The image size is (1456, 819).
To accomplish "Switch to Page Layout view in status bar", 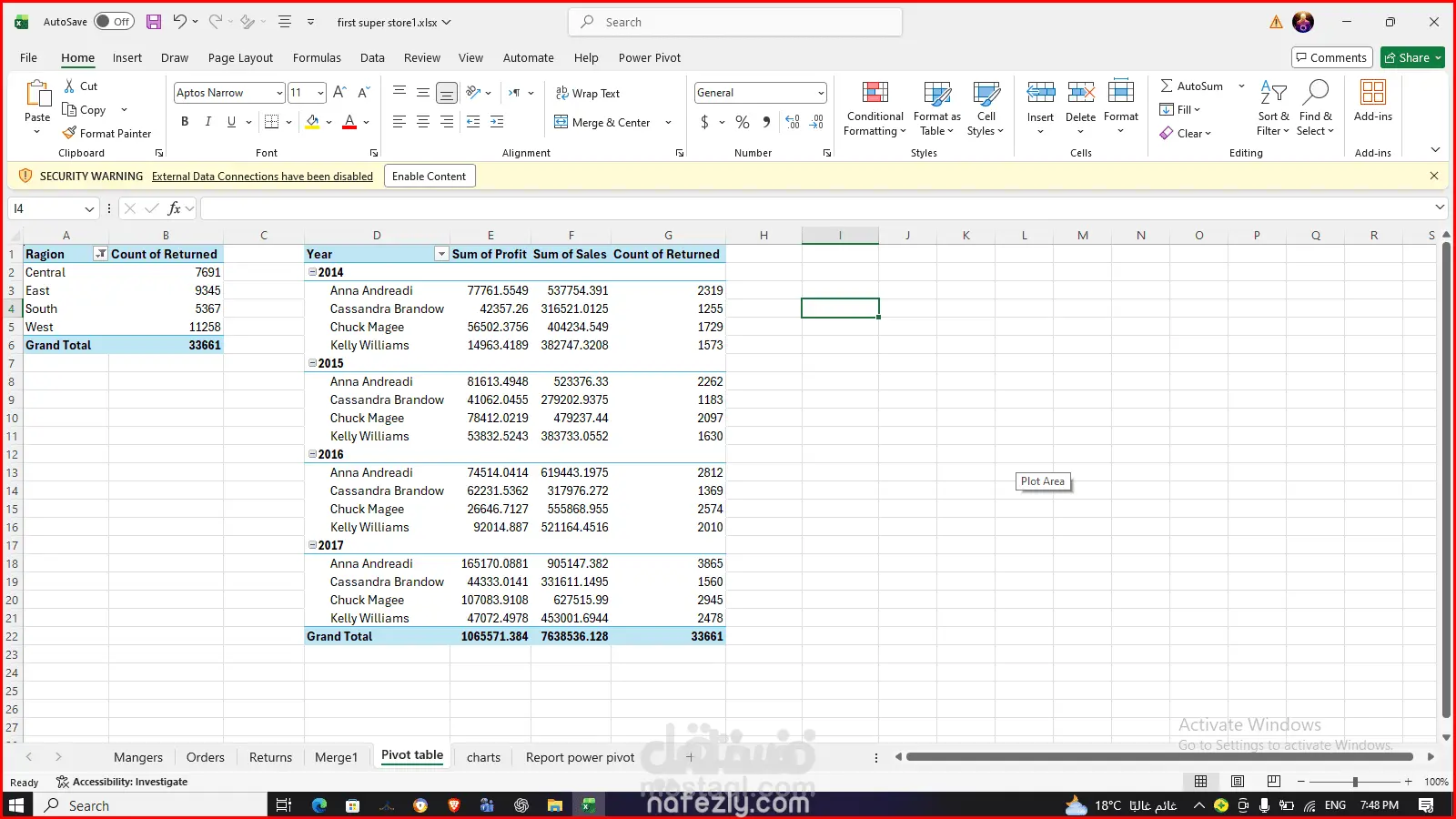I will tap(1238, 782).
